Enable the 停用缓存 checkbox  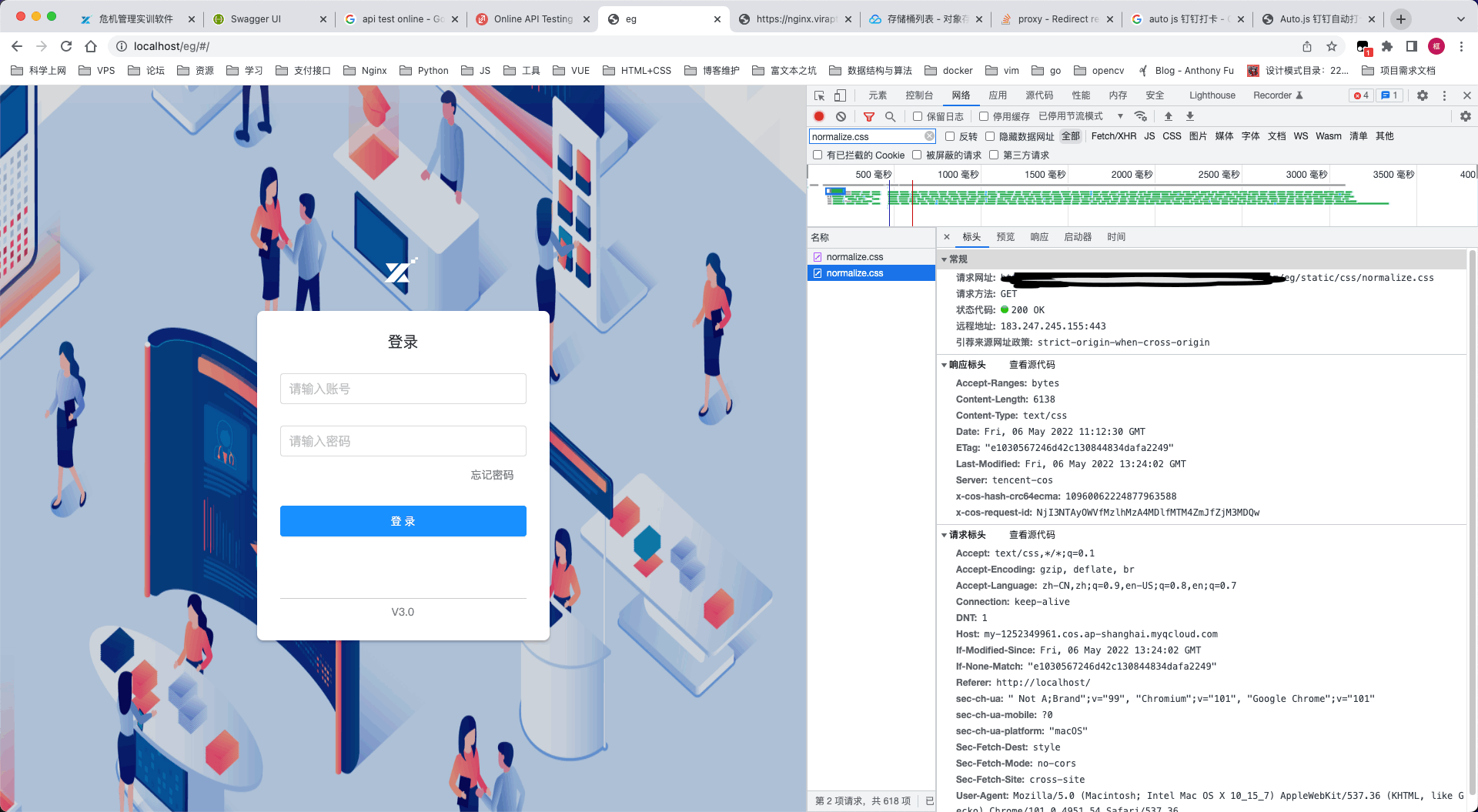(x=984, y=116)
